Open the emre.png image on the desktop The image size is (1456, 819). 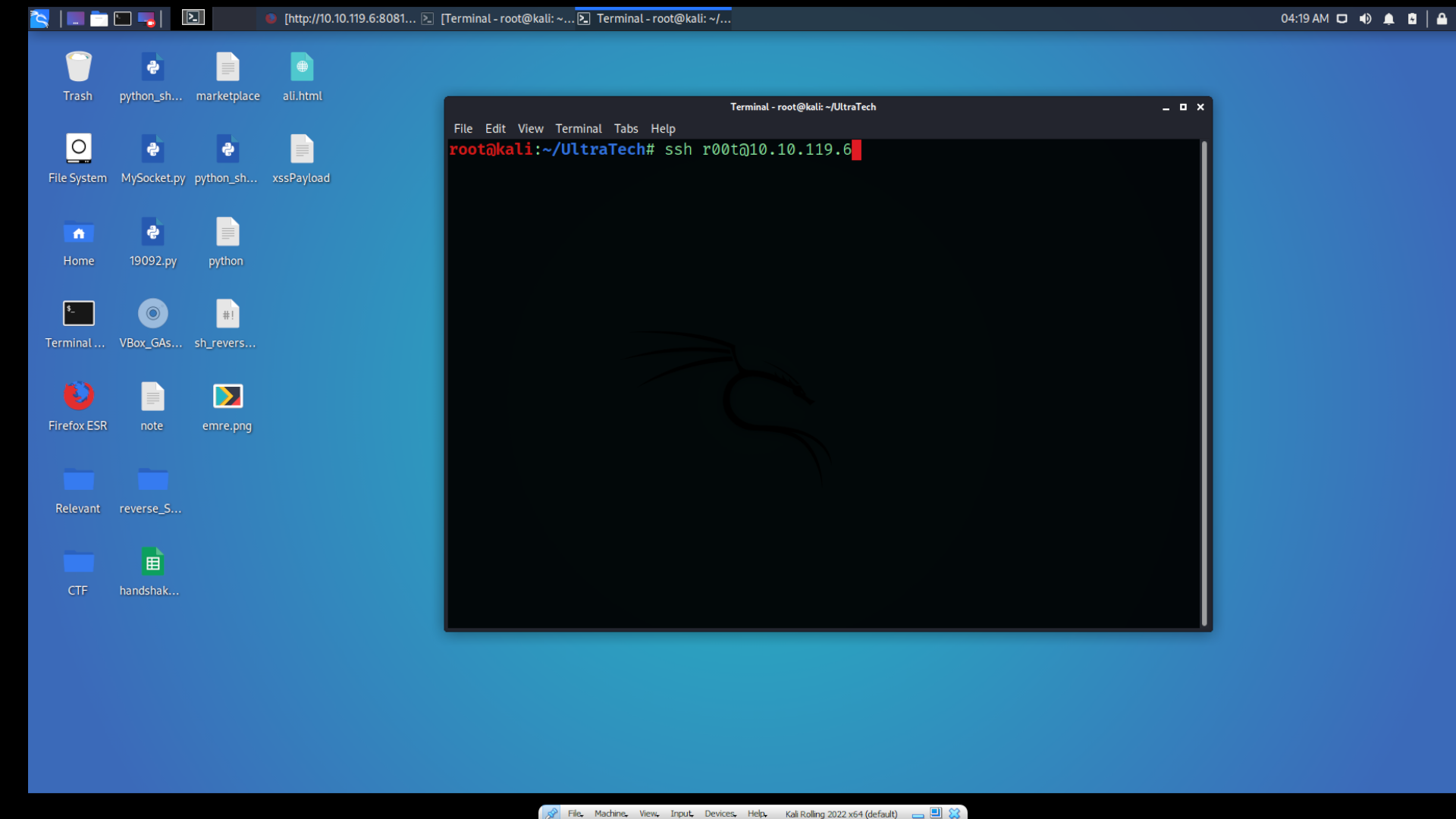pos(226,396)
